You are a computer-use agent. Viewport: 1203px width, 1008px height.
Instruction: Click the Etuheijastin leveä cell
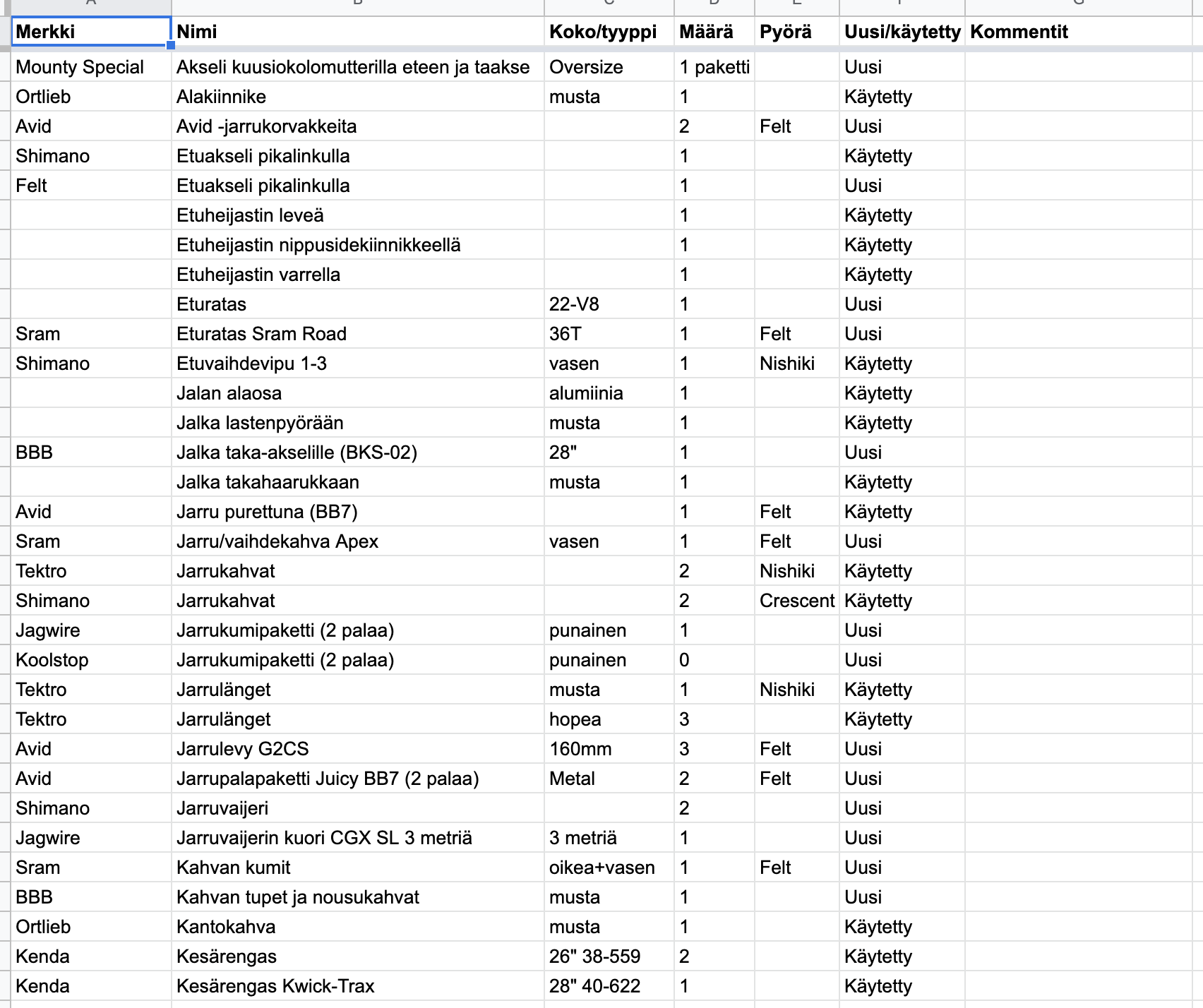pyautogui.click(x=358, y=215)
